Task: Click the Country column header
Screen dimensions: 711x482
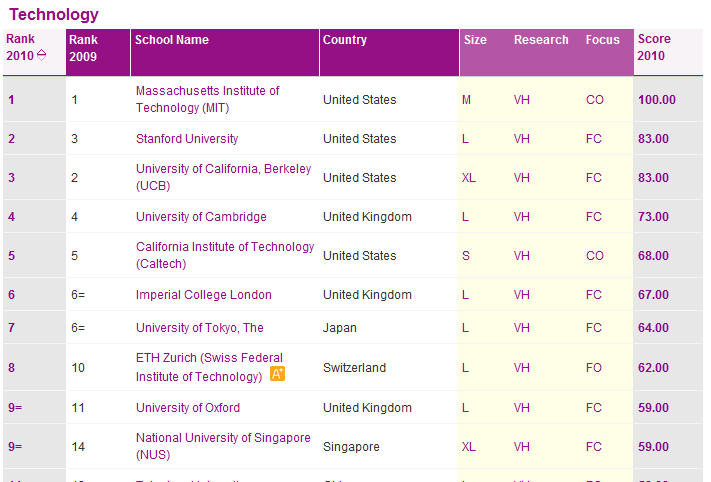Action: (345, 40)
